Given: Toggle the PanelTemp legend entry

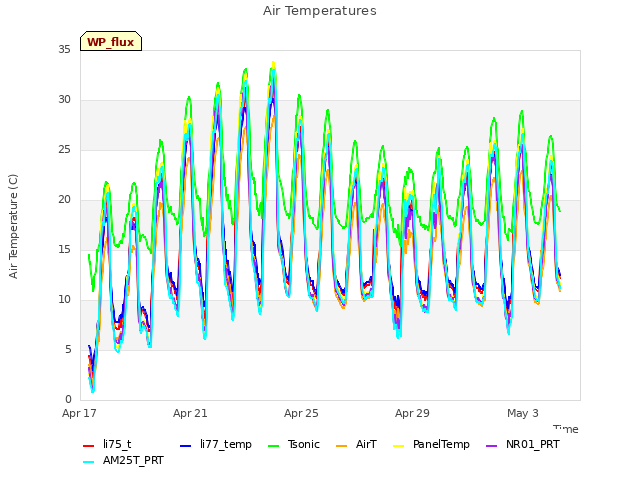Looking at the screenshot, I should pos(431,444).
